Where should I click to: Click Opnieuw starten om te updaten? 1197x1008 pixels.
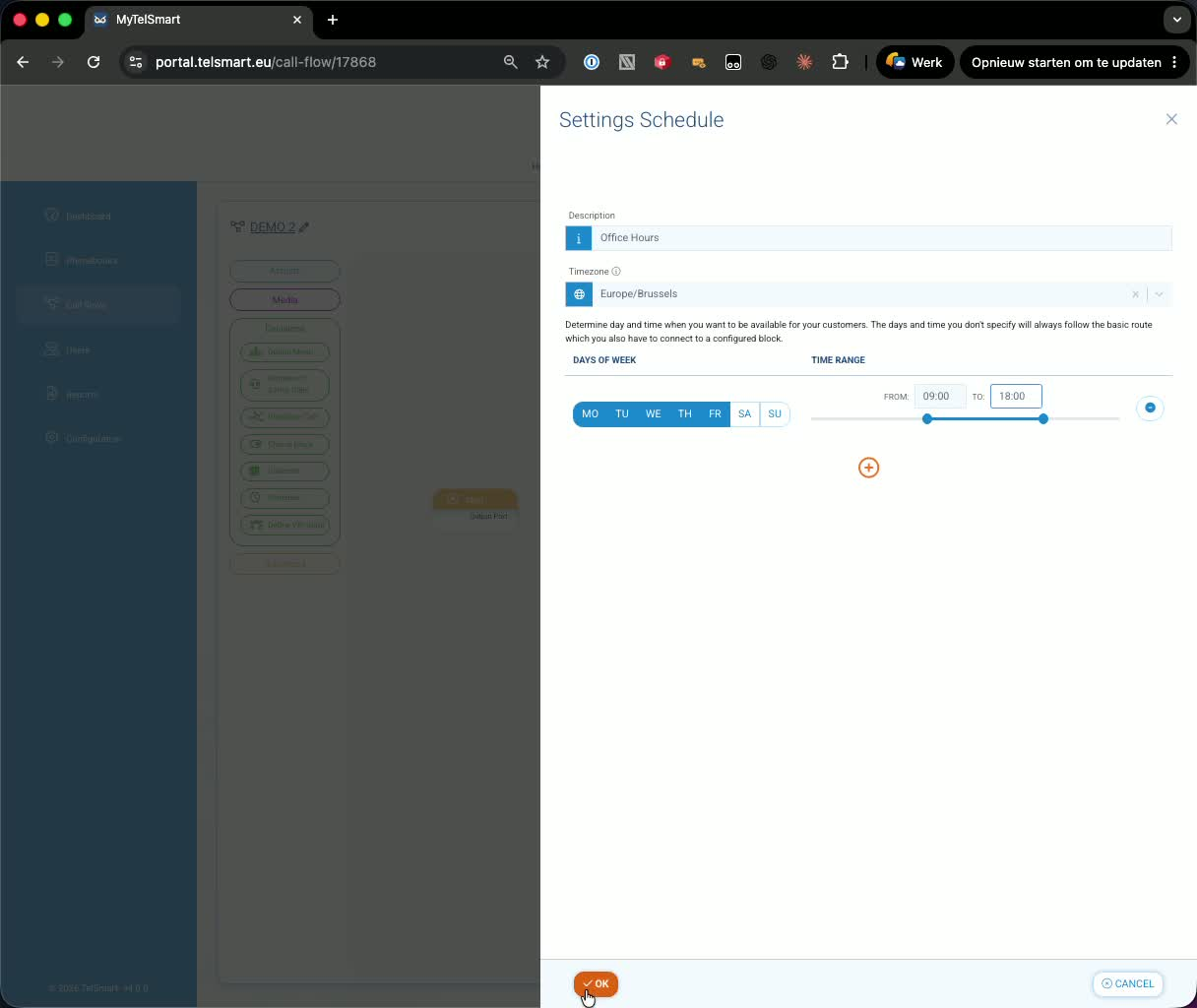point(1066,62)
